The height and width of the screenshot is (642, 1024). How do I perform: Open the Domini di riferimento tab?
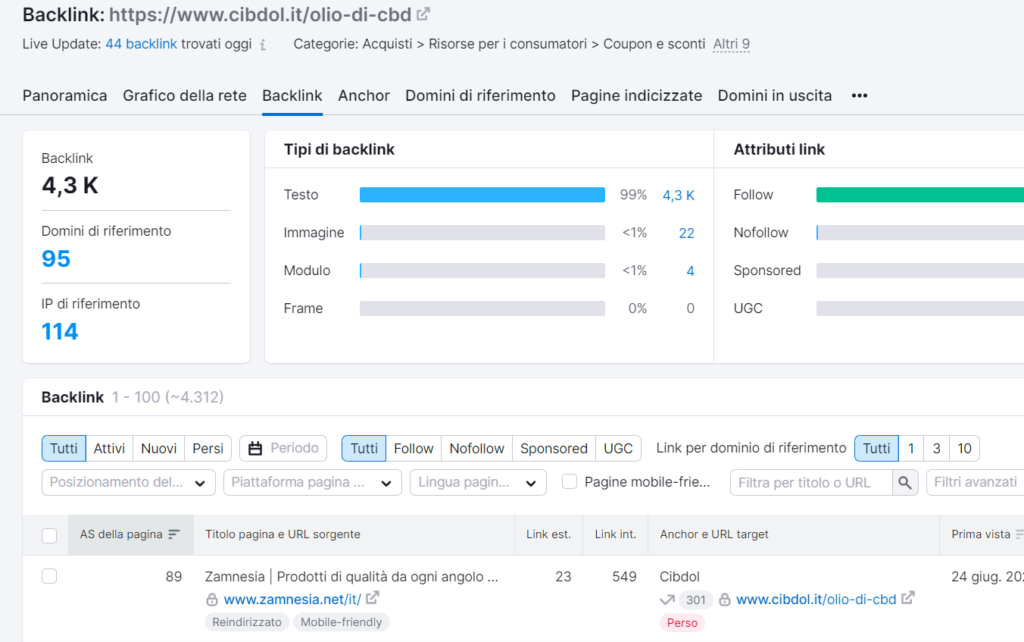(480, 96)
